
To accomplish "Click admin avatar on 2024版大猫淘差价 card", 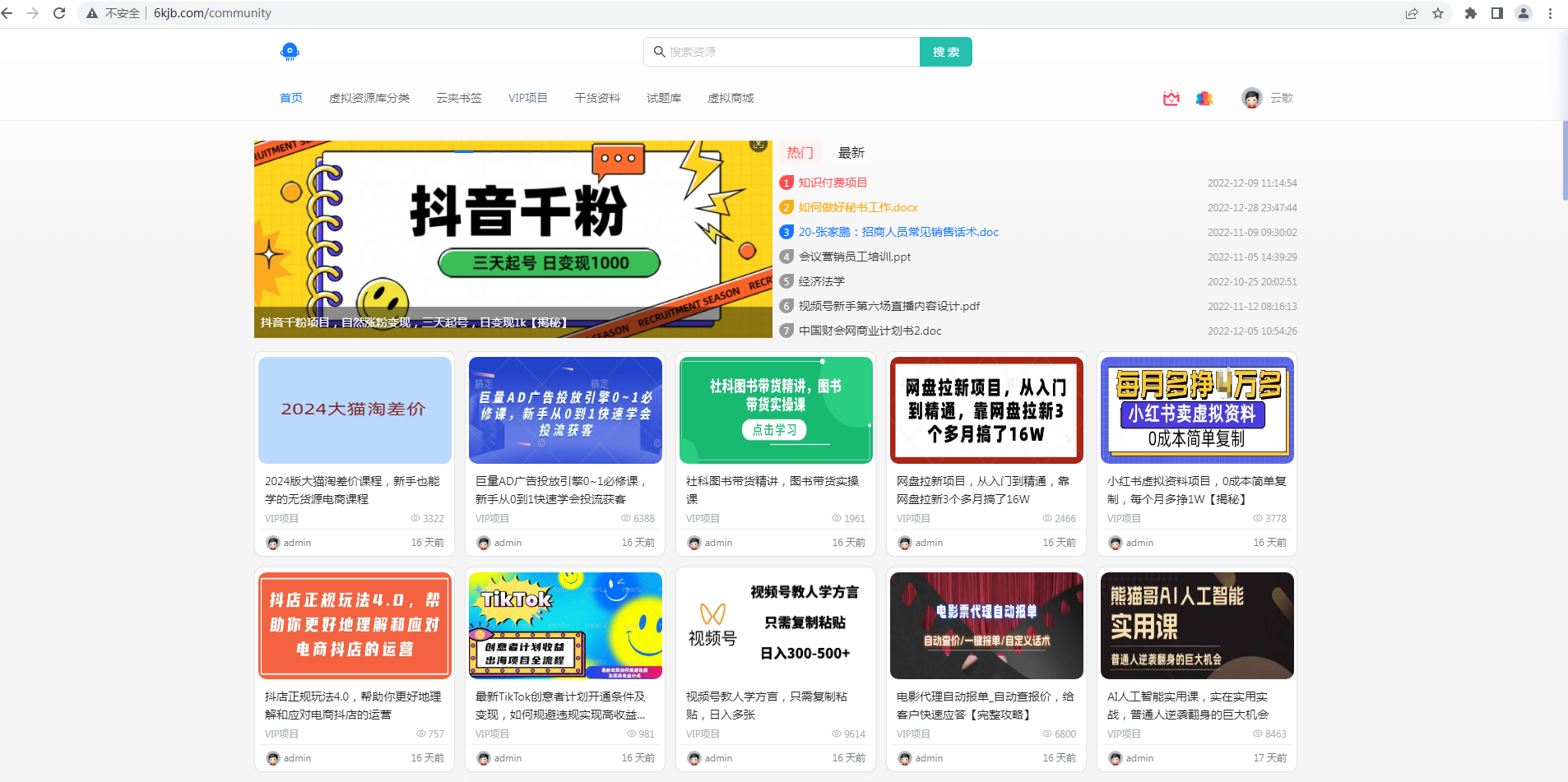I will [273, 543].
